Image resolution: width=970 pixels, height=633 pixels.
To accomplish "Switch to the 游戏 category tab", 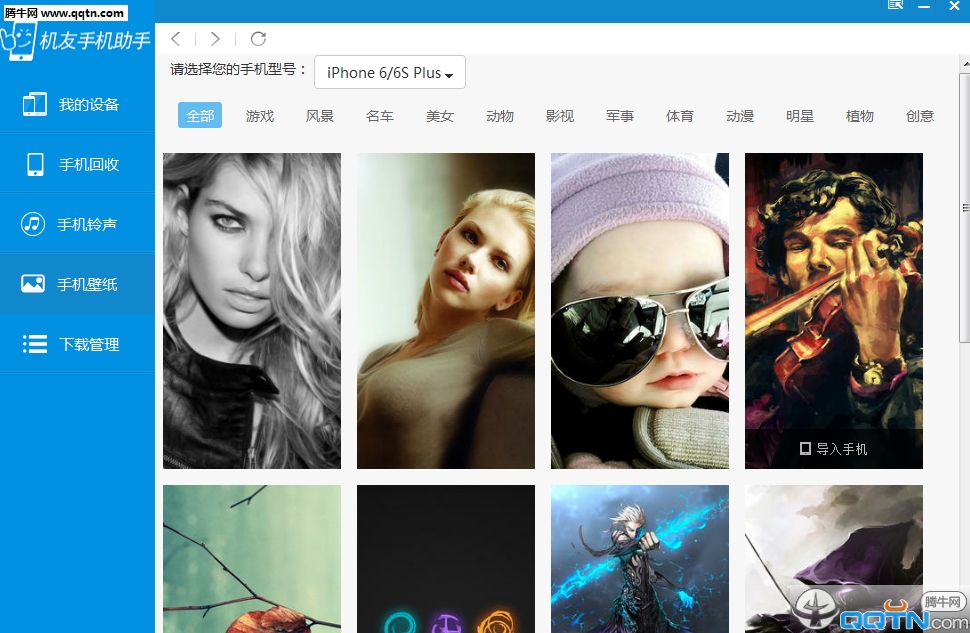I will tap(260, 116).
